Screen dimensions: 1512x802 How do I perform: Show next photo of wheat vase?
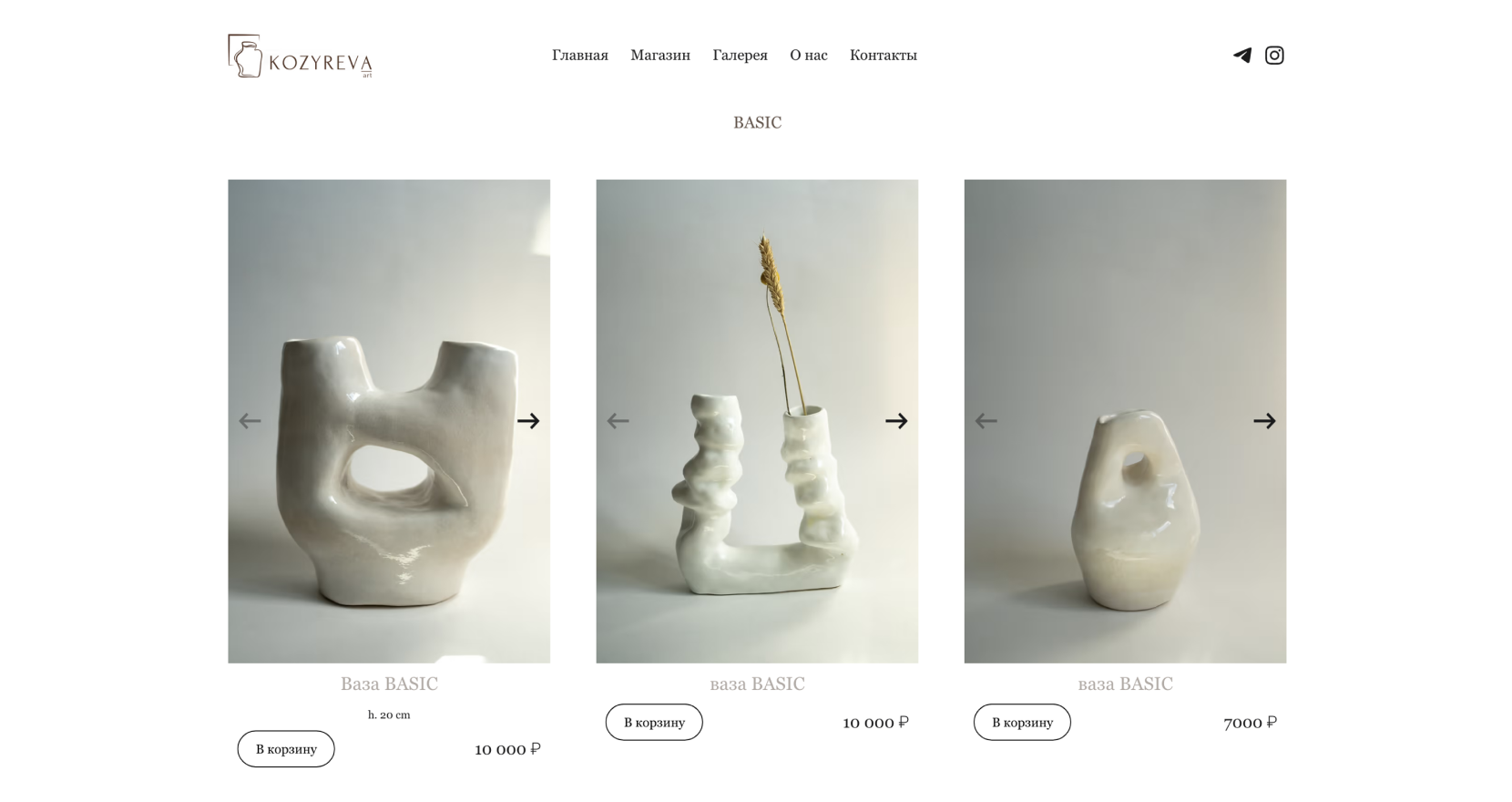point(896,421)
